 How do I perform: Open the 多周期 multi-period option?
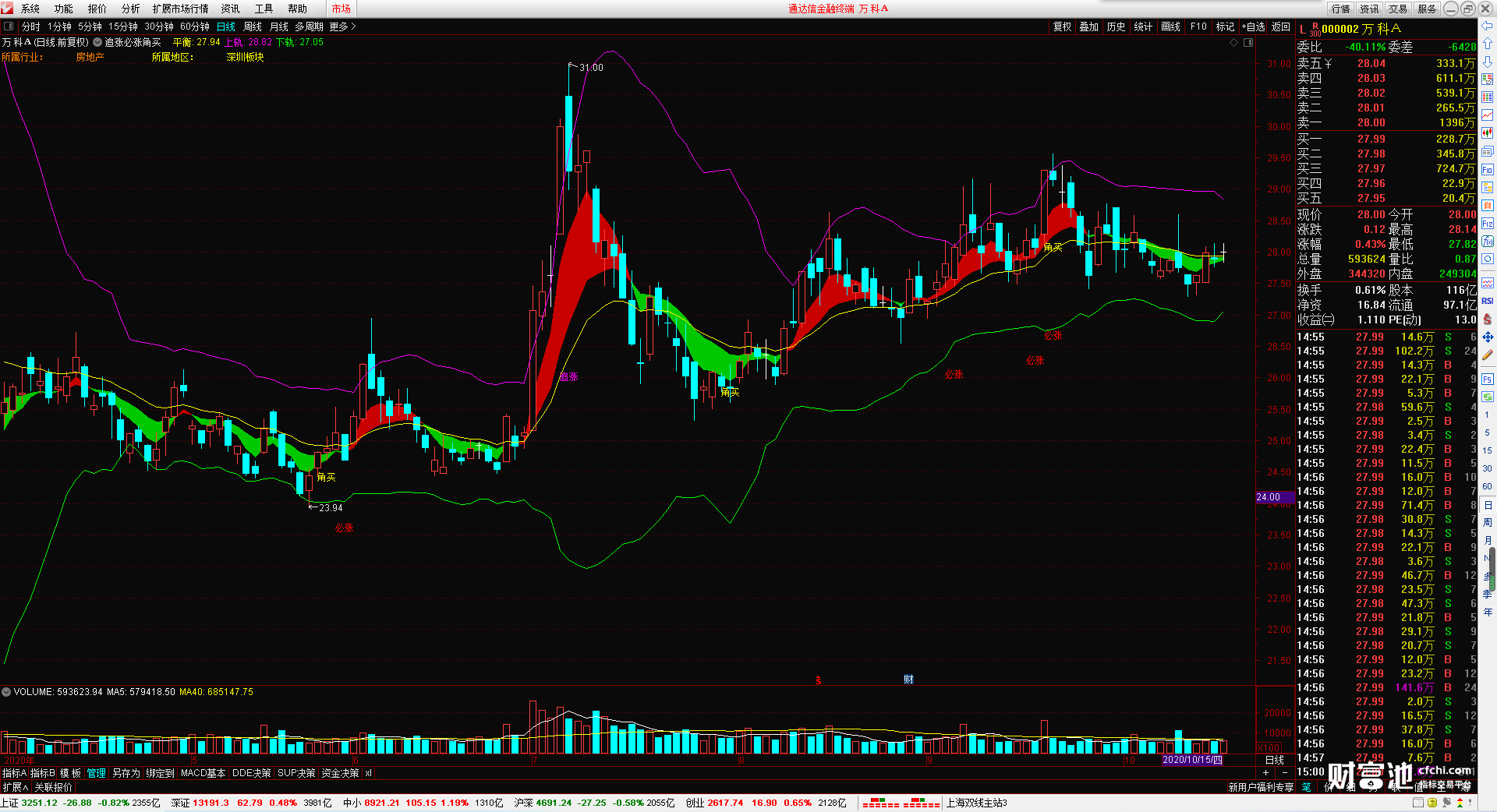point(309,26)
